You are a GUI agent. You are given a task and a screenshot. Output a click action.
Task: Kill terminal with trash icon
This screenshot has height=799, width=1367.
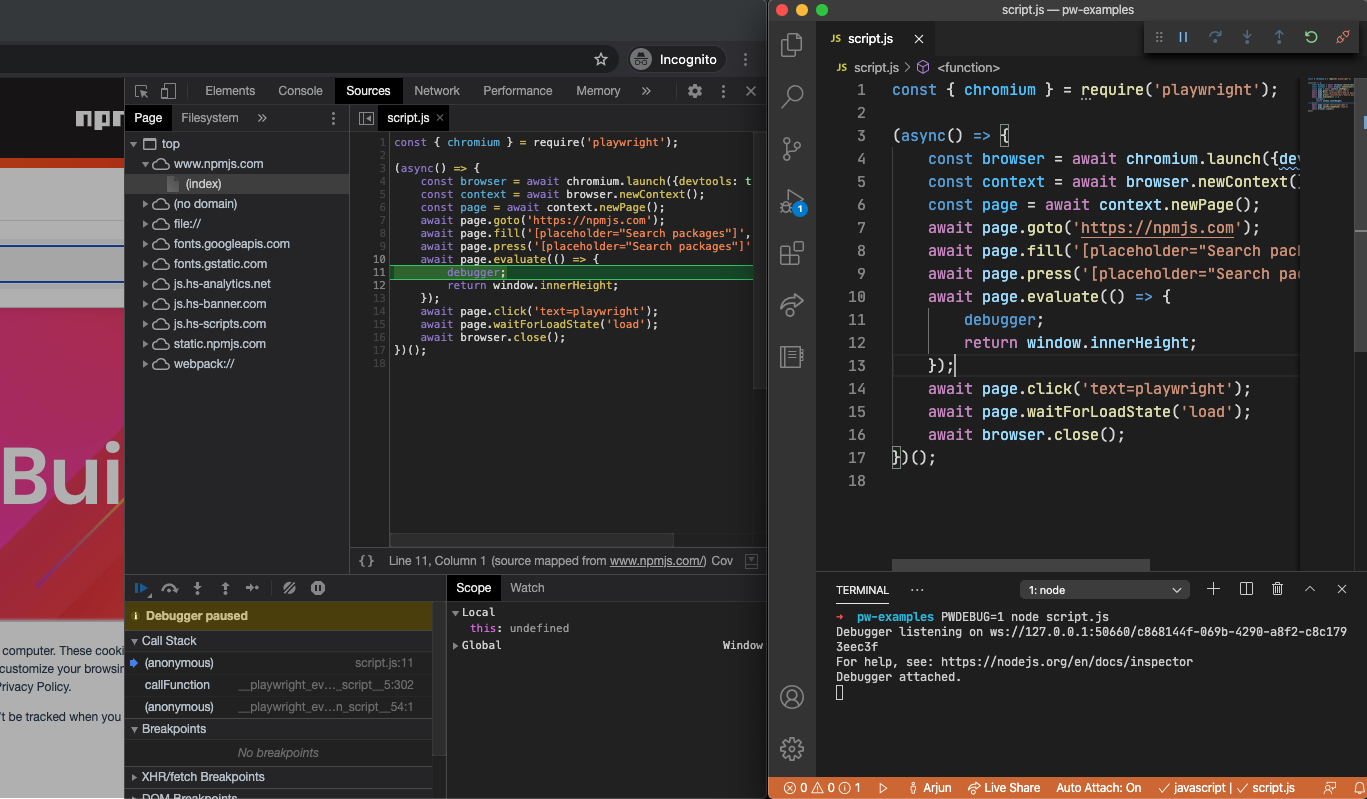(1277, 589)
